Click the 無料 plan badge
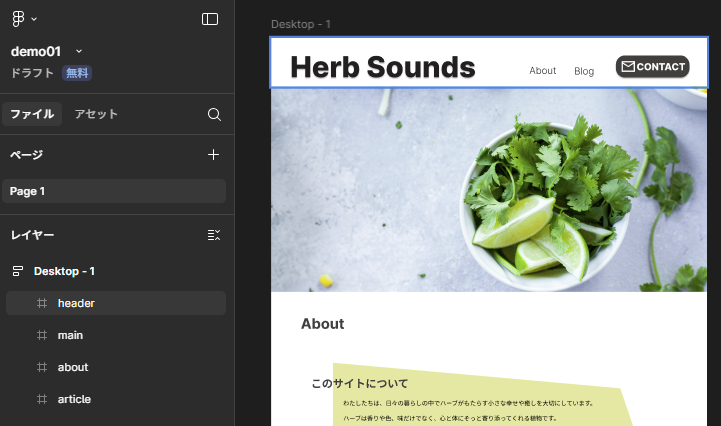 pyautogui.click(x=77, y=73)
